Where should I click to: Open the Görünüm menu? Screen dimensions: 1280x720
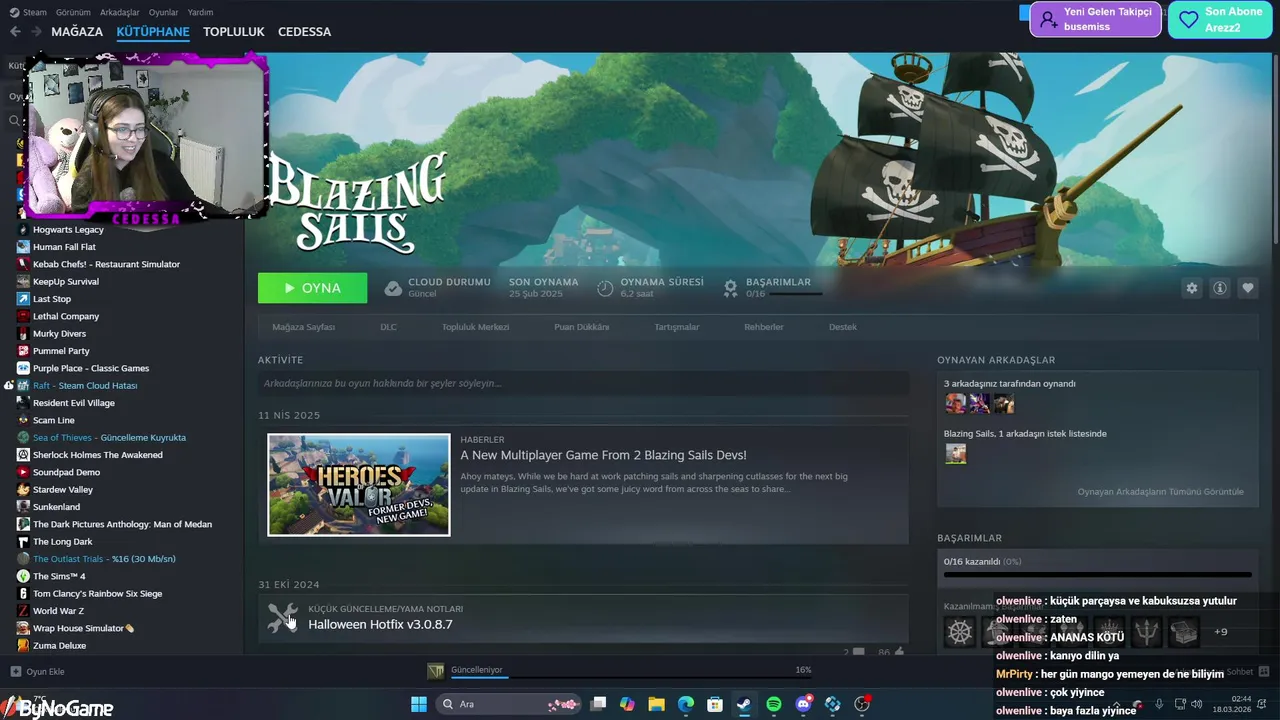point(73,12)
